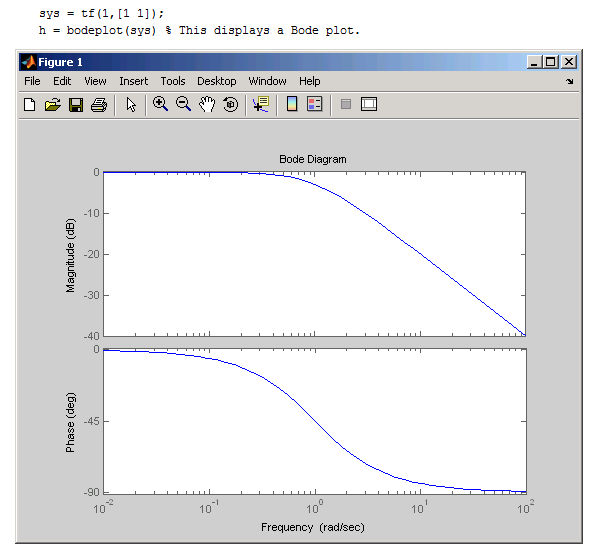Activate the Zoom Out magnifier tool
This screenshot has width=590, height=549.
click(x=183, y=104)
